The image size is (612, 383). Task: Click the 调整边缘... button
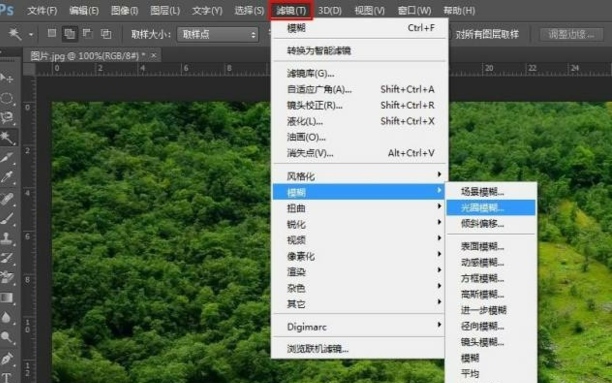pos(570,34)
